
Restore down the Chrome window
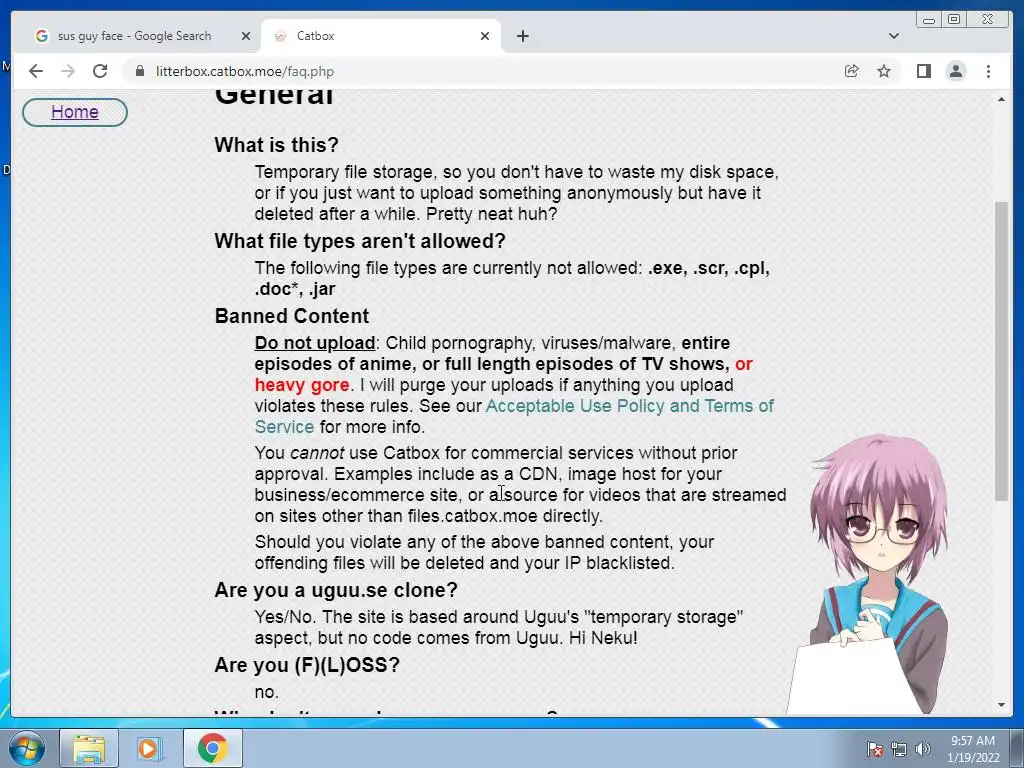953,20
